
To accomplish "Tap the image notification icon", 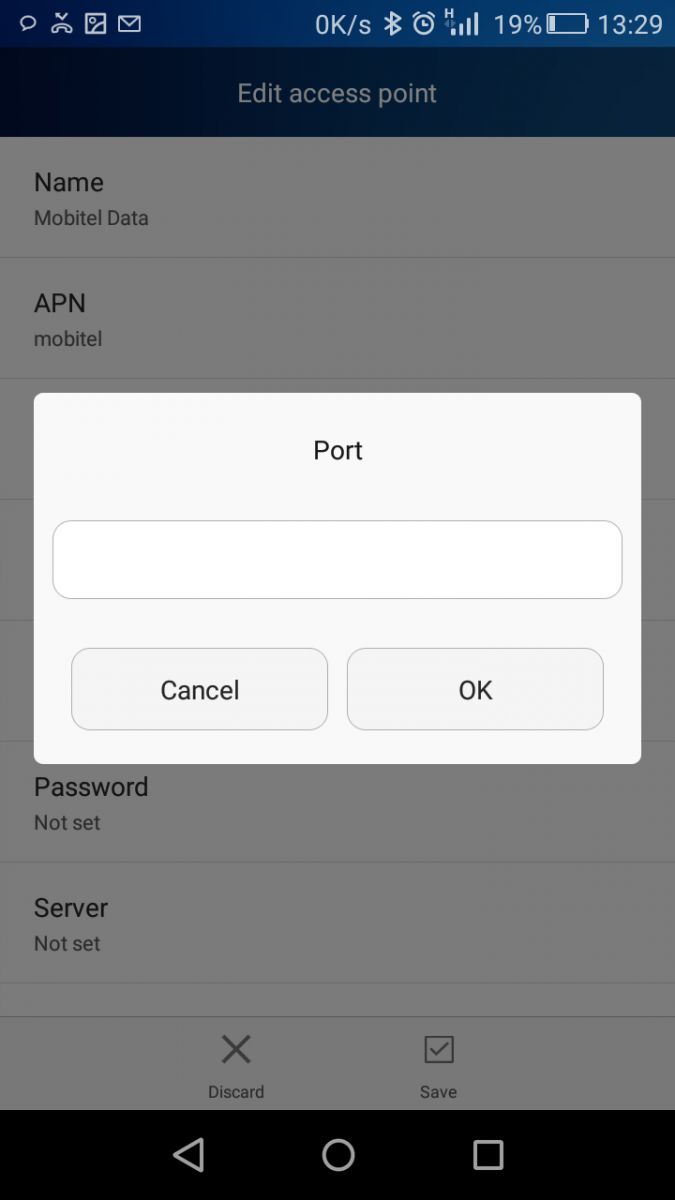I will pyautogui.click(x=95, y=23).
